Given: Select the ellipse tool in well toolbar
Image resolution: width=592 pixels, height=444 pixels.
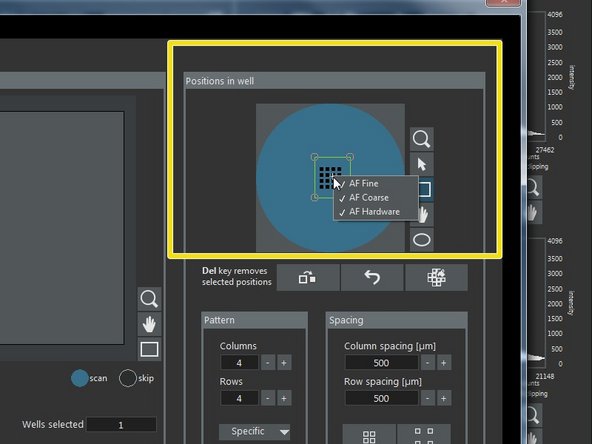Looking at the screenshot, I should (x=422, y=239).
